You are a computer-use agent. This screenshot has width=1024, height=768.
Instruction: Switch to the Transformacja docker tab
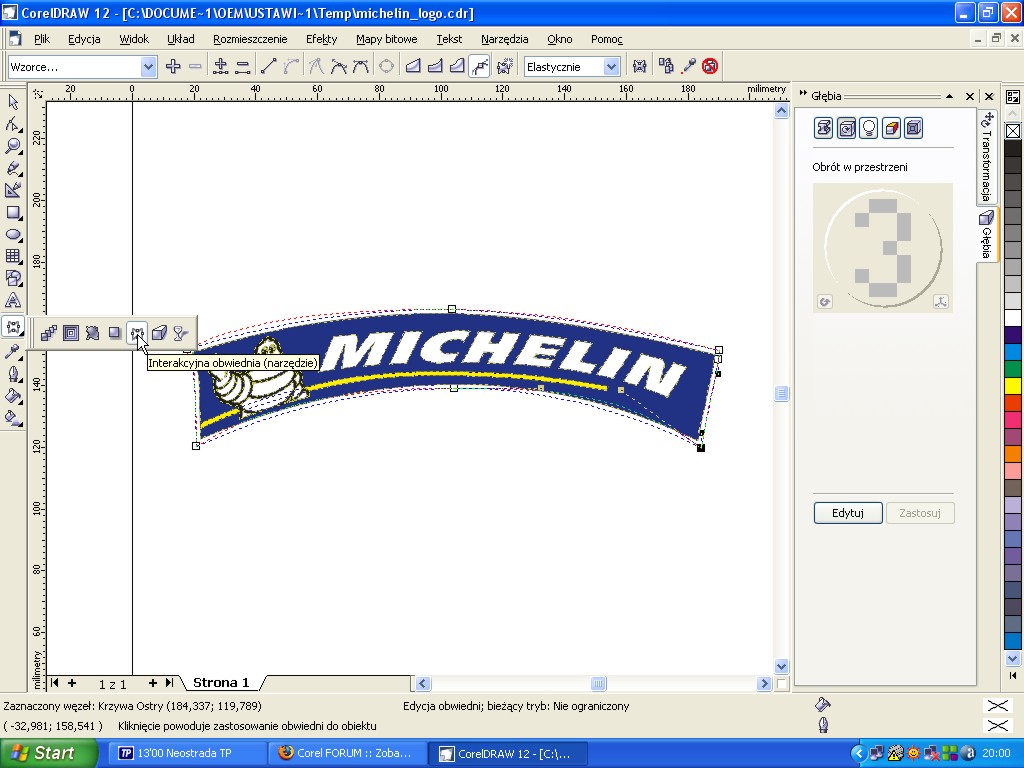[x=987, y=155]
